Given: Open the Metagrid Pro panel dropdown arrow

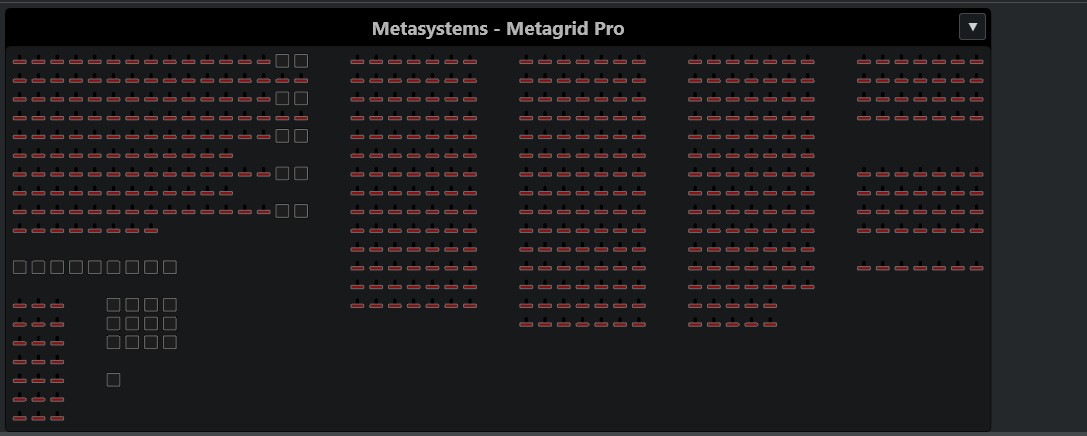Looking at the screenshot, I should click(x=971, y=27).
